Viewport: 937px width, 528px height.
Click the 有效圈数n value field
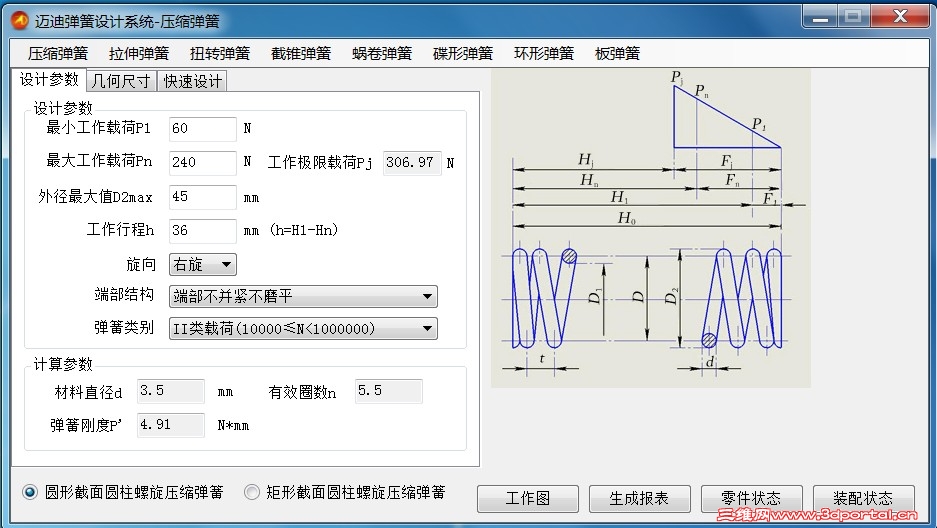coord(388,391)
